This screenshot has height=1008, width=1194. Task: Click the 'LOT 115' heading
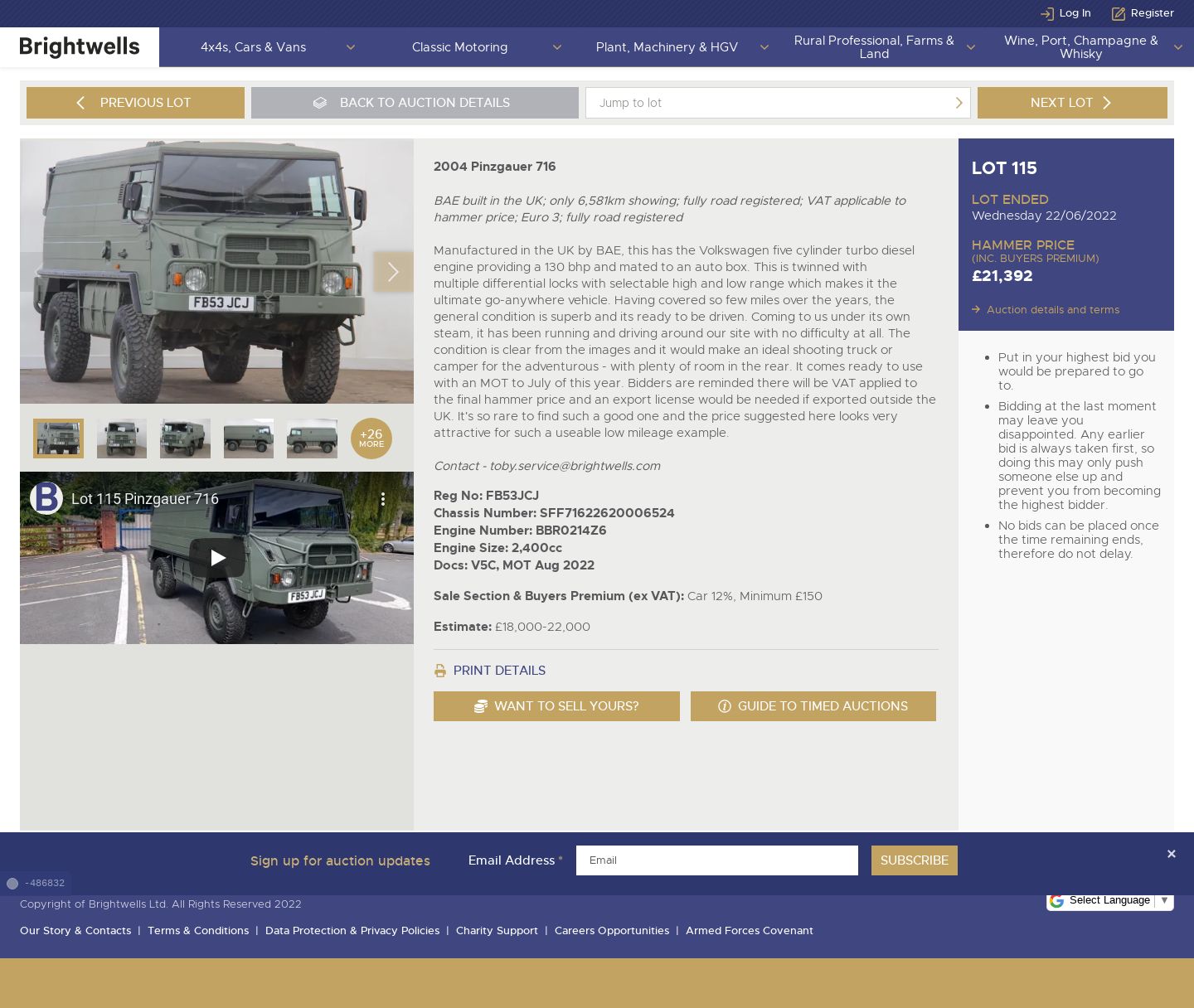click(x=1004, y=168)
